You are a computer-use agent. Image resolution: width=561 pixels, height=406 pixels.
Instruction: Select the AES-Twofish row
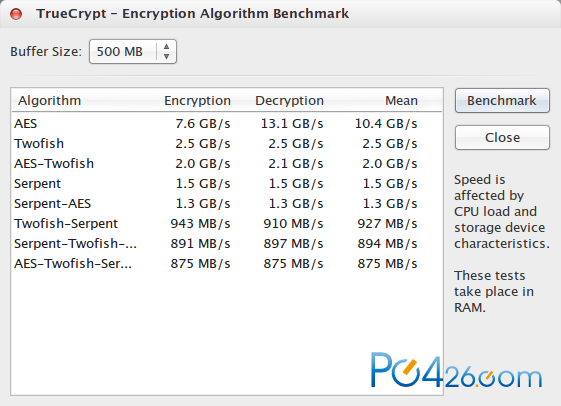[x=227, y=164]
